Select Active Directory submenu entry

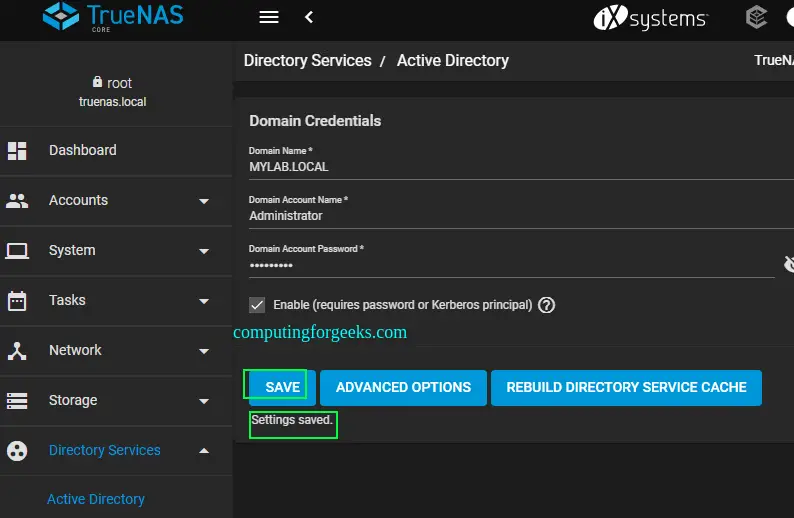point(96,499)
